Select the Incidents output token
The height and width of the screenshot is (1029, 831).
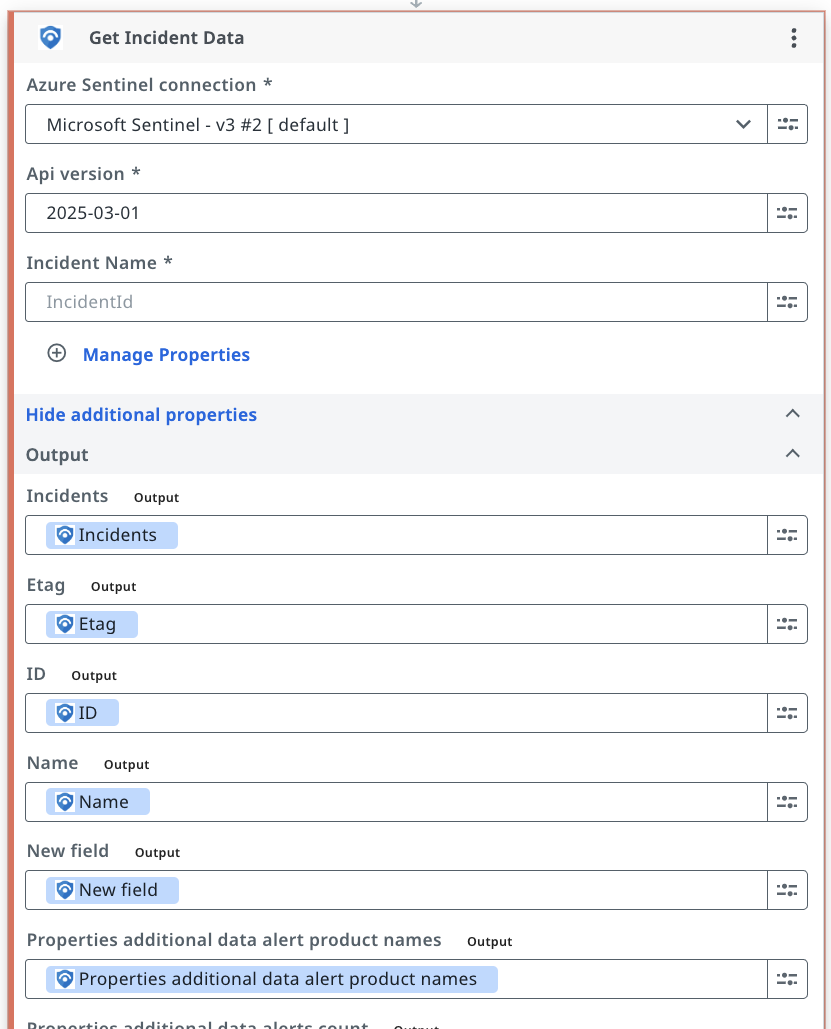click(x=112, y=535)
